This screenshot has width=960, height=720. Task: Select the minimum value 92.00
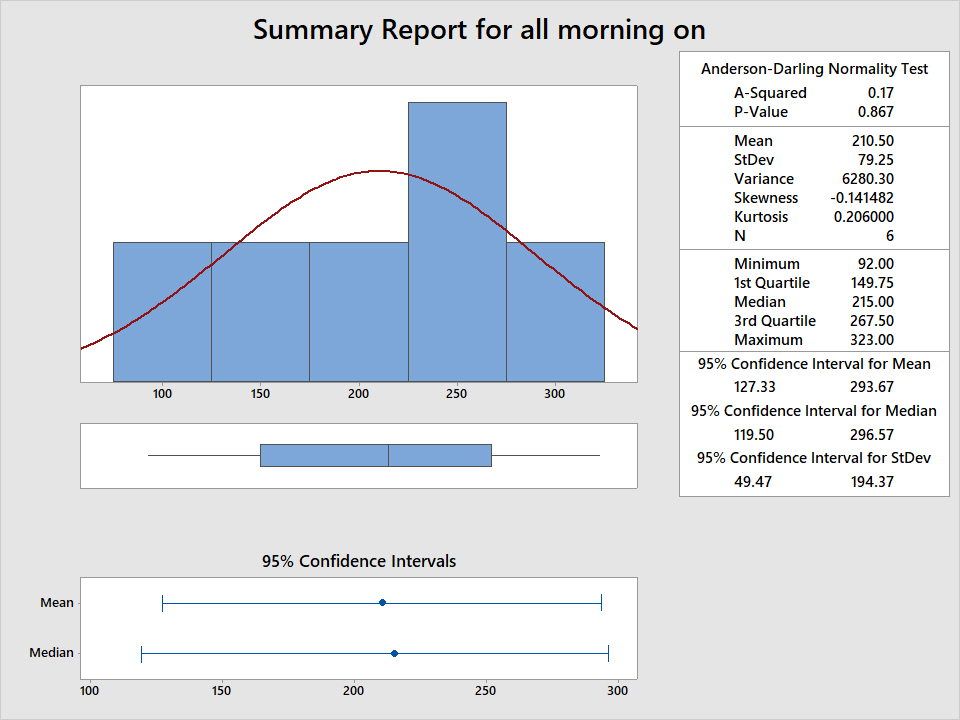pos(876,264)
